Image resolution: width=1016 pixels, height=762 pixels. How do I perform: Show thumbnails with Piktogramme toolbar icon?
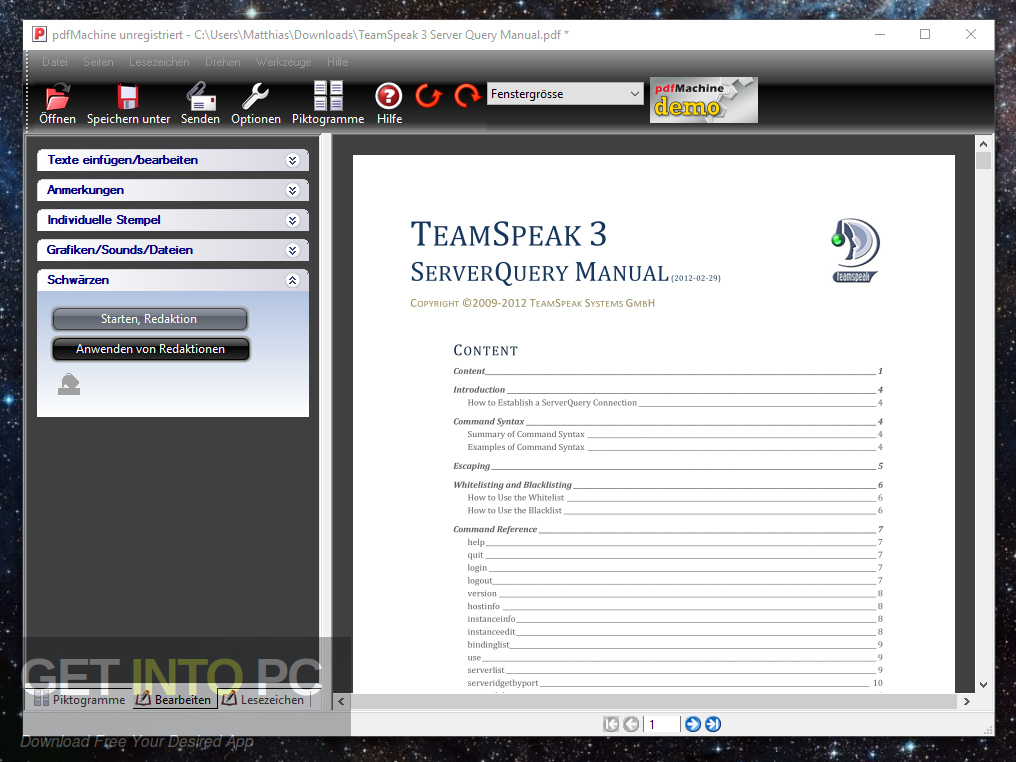329,96
